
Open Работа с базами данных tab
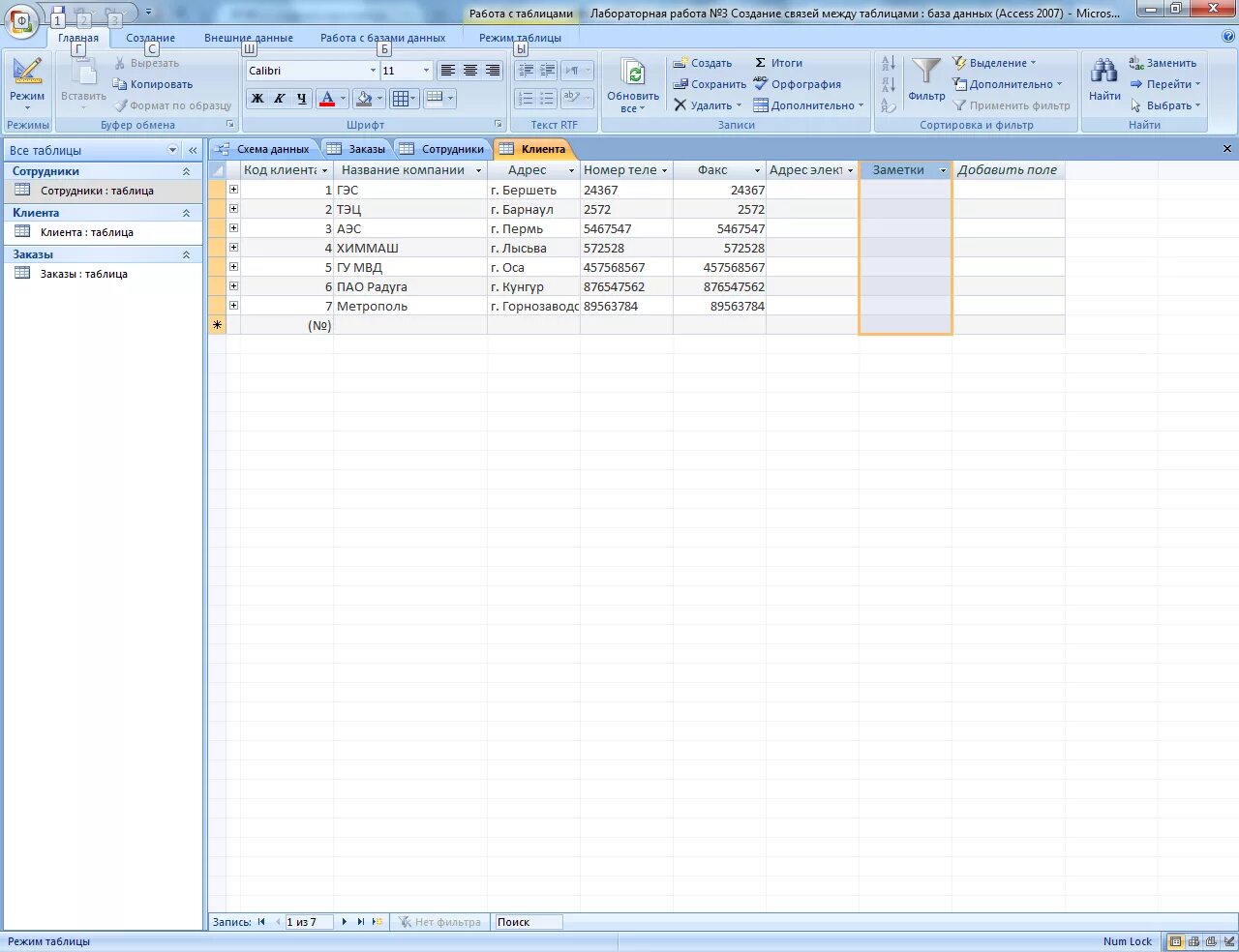click(383, 38)
